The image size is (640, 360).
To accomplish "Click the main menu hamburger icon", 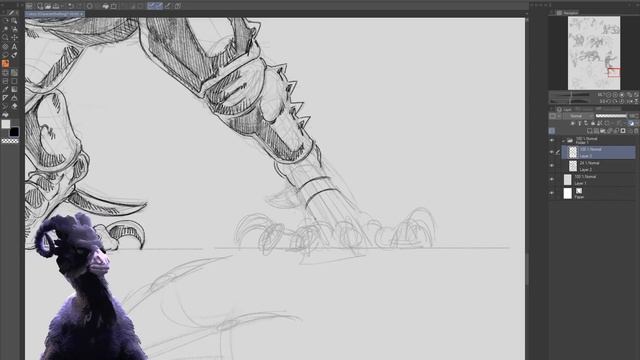I will [29, 6].
